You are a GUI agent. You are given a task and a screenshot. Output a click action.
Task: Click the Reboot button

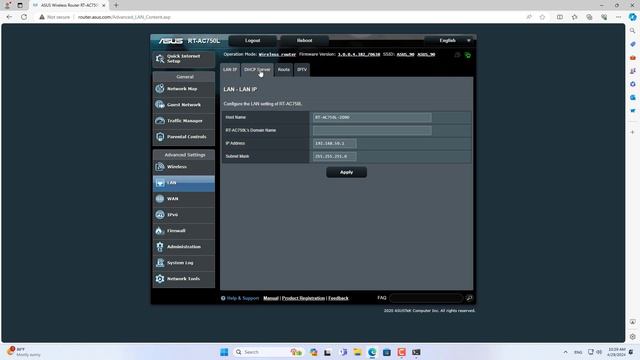tap(304, 40)
